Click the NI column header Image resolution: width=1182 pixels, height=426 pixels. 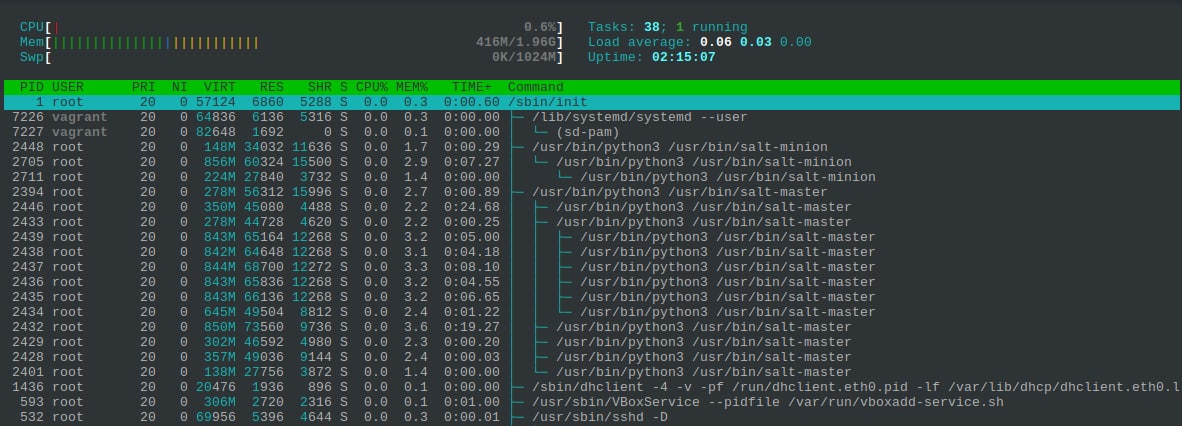click(x=179, y=87)
